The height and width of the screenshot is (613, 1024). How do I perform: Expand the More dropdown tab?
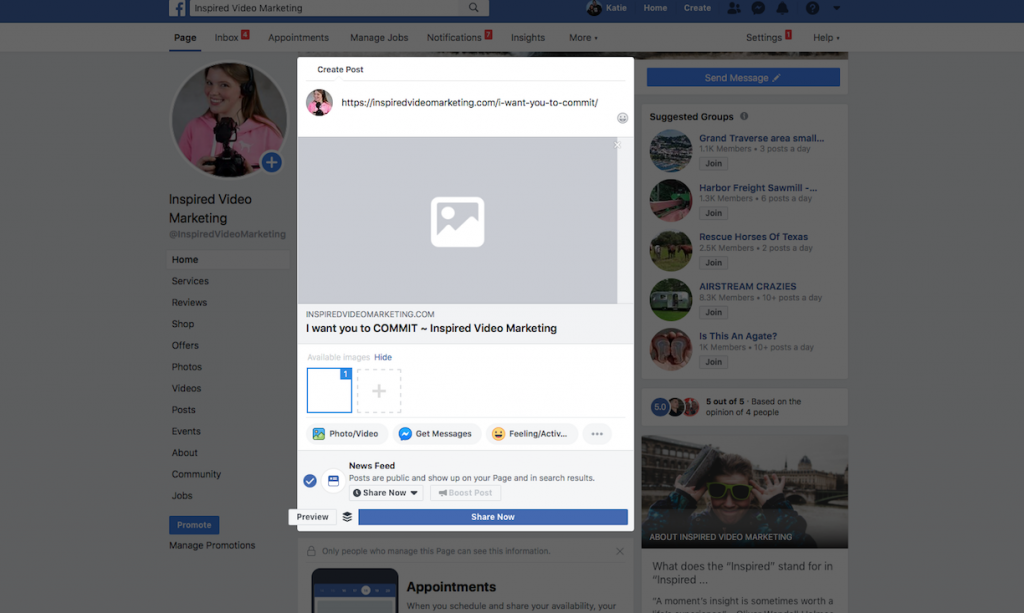pos(583,38)
